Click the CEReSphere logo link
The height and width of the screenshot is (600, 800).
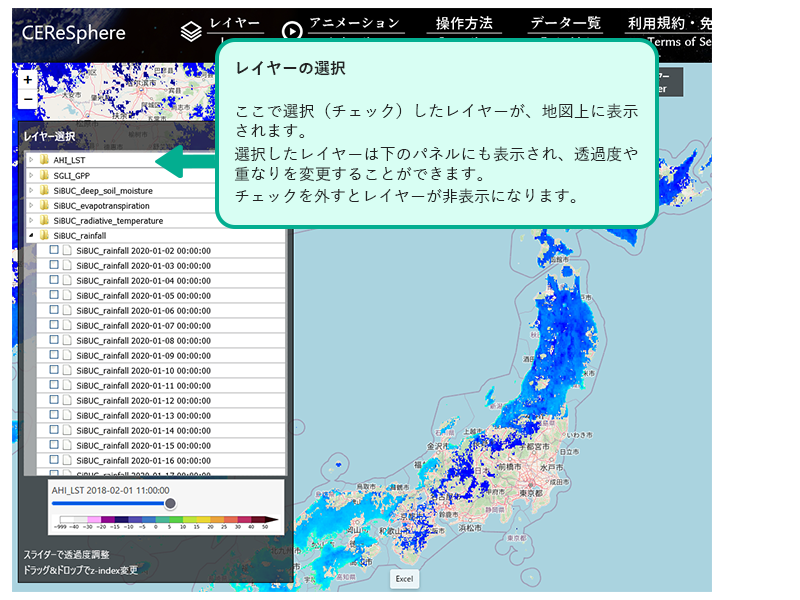[74, 32]
